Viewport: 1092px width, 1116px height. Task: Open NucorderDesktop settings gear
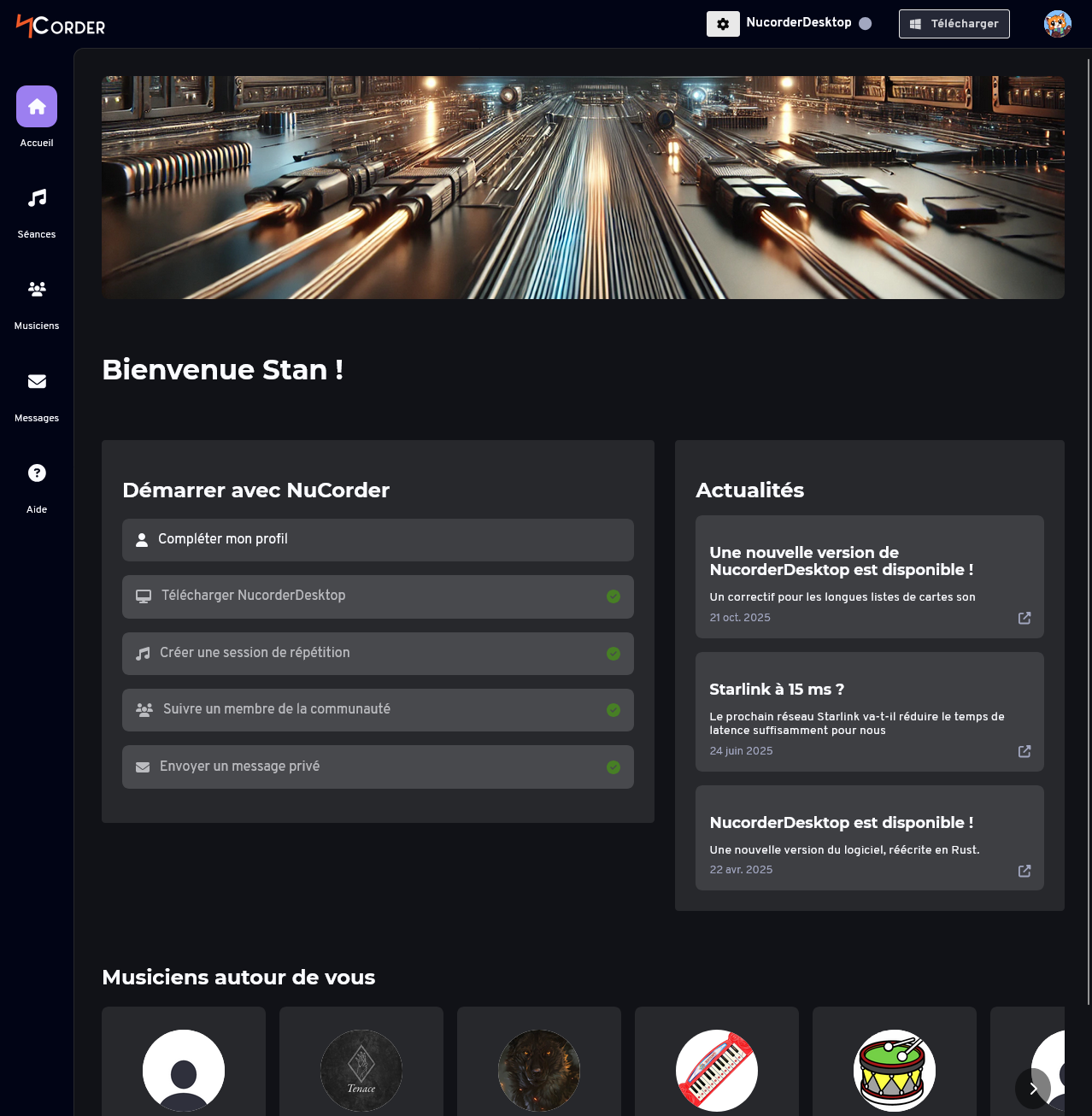click(x=723, y=24)
